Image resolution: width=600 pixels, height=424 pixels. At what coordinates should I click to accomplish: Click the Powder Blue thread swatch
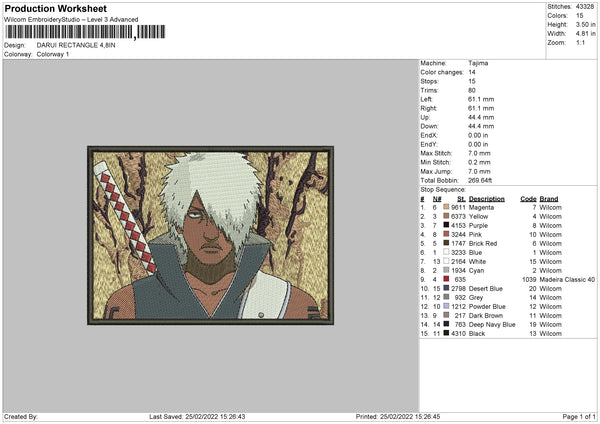pos(446,306)
